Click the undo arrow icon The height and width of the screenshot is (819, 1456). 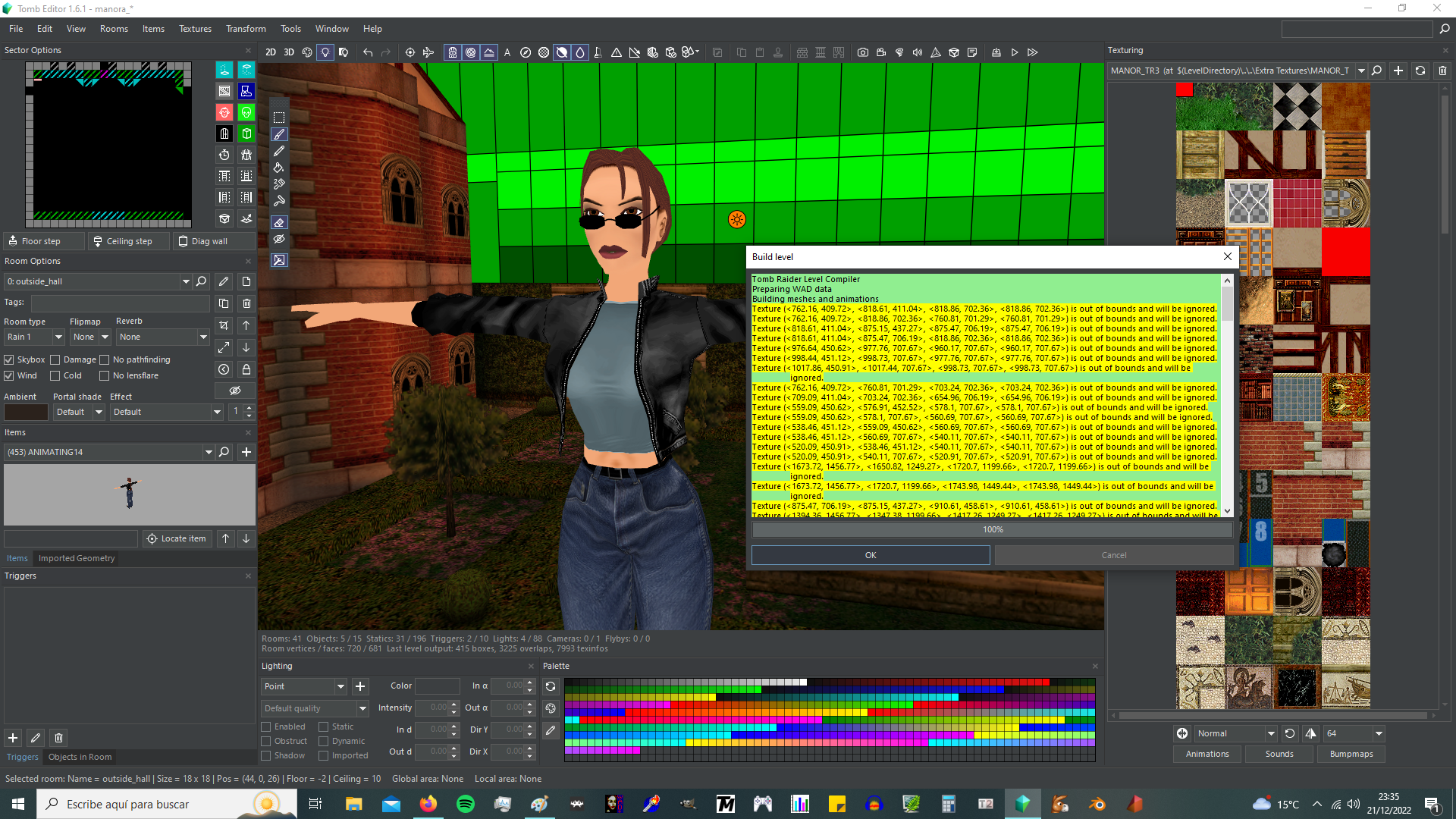[x=368, y=52]
